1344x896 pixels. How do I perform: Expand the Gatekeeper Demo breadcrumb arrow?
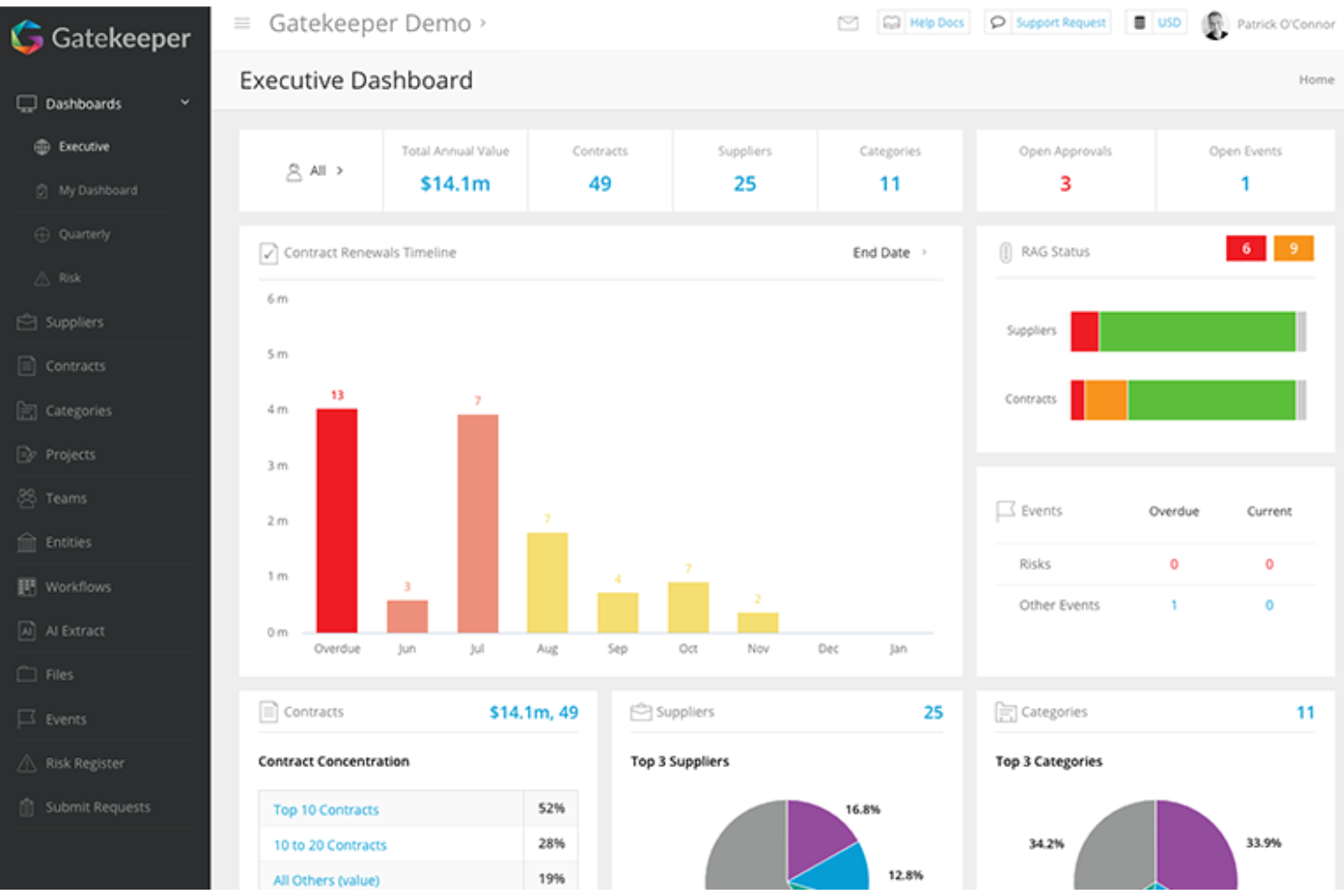point(483,23)
